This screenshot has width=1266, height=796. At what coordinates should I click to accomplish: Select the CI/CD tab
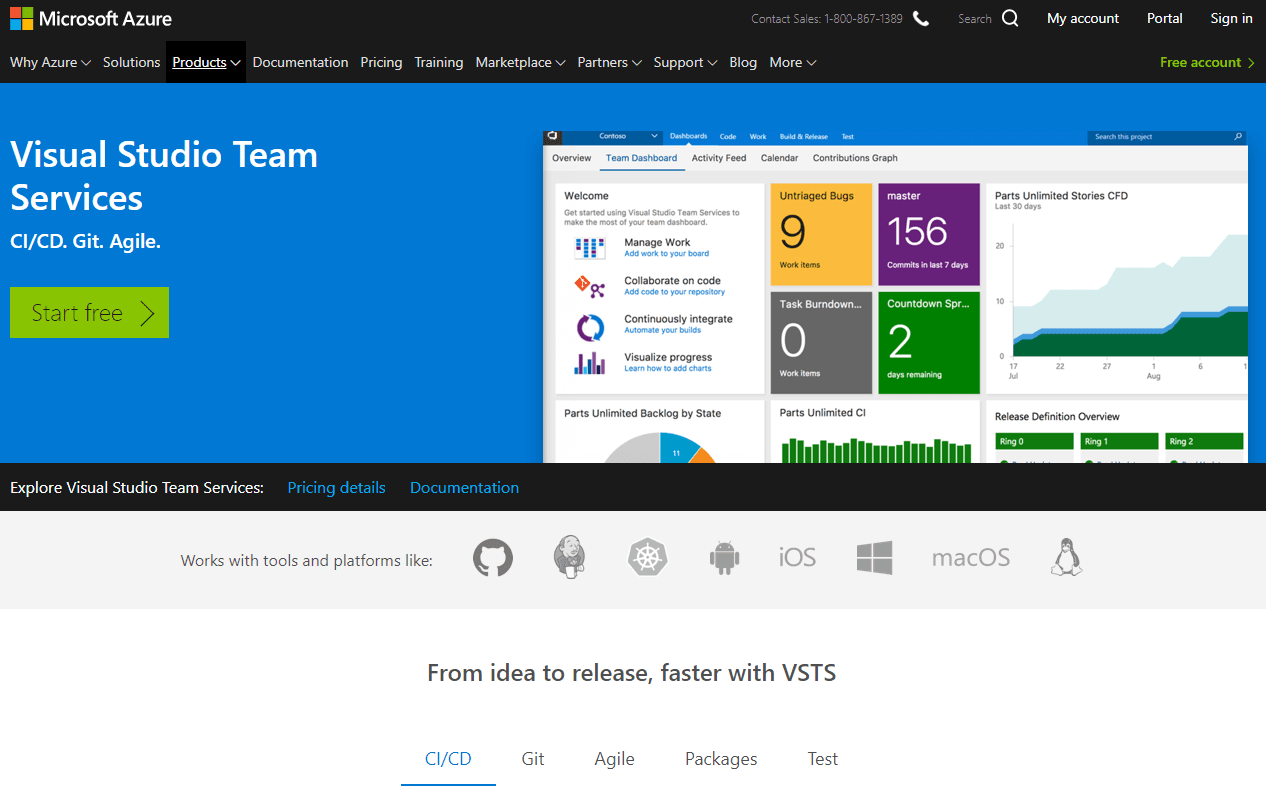(x=448, y=759)
